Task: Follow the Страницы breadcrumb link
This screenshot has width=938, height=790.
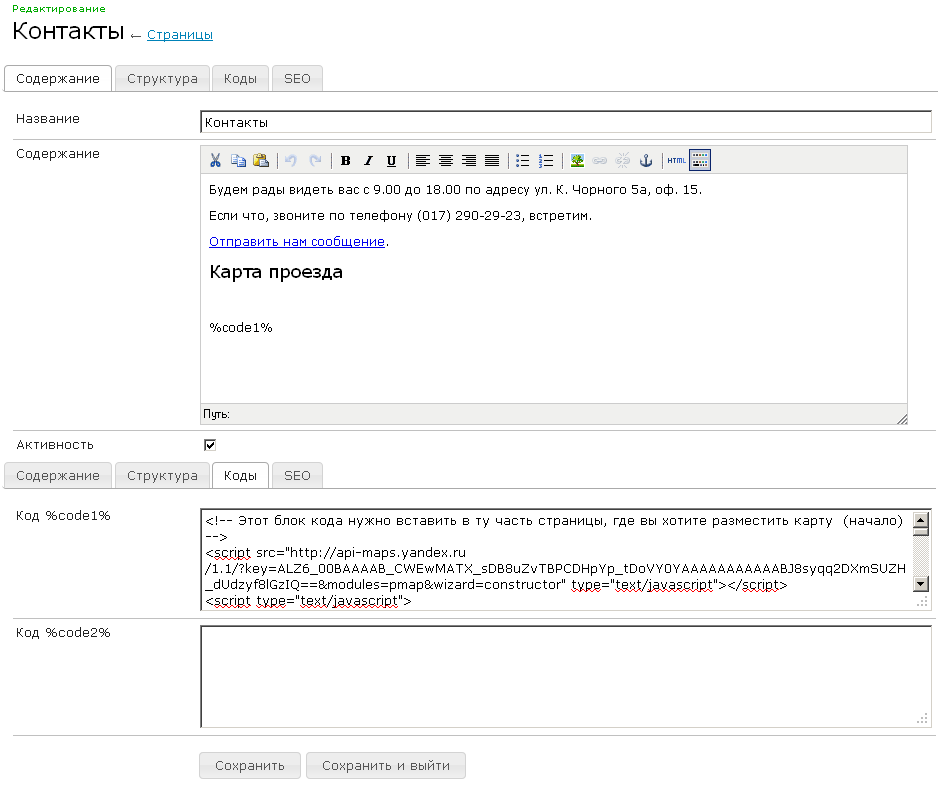Action: point(180,35)
